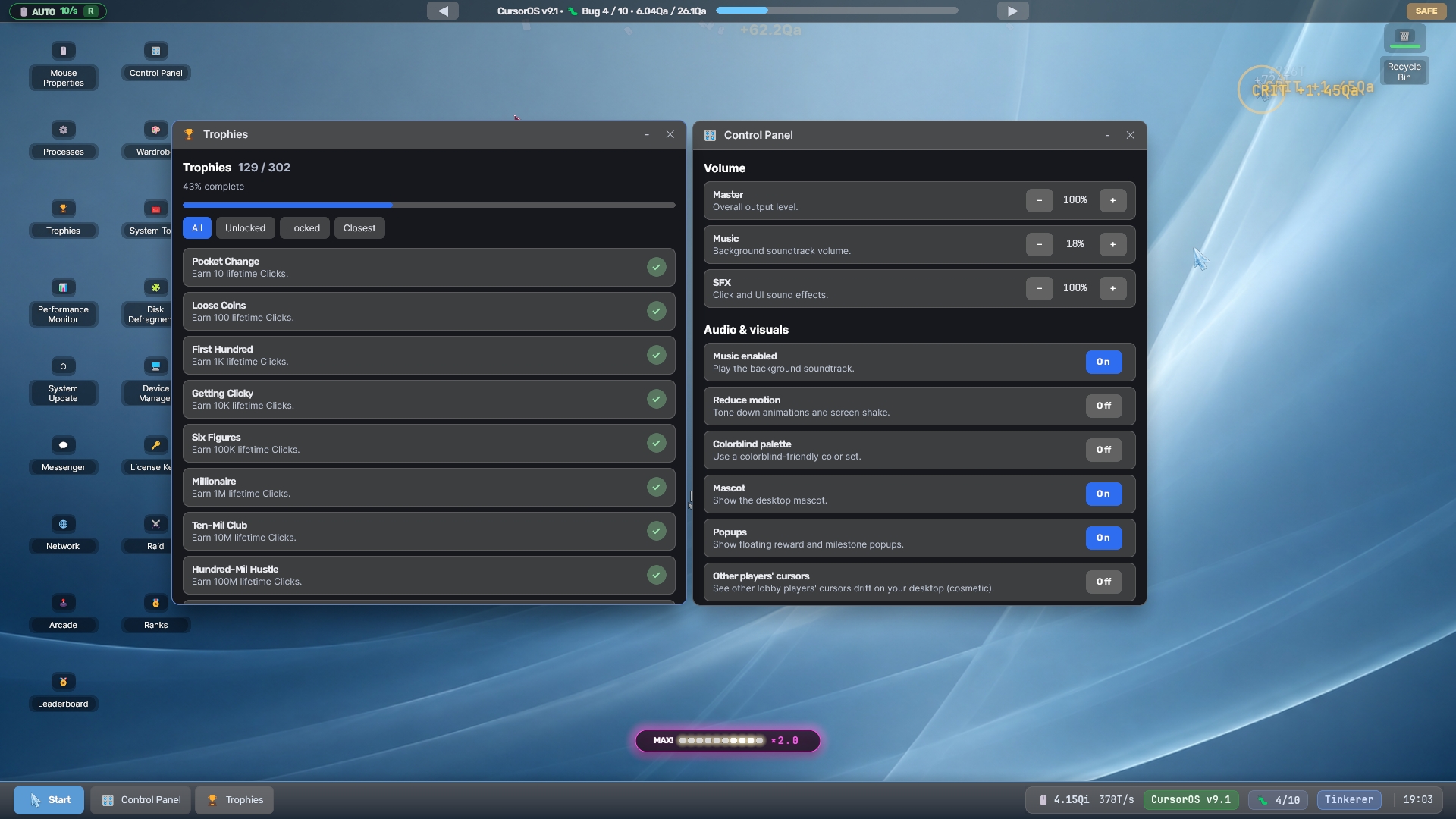Viewport: 1456px width, 819px height.
Task: Open the Network desktop icon
Action: [64, 534]
